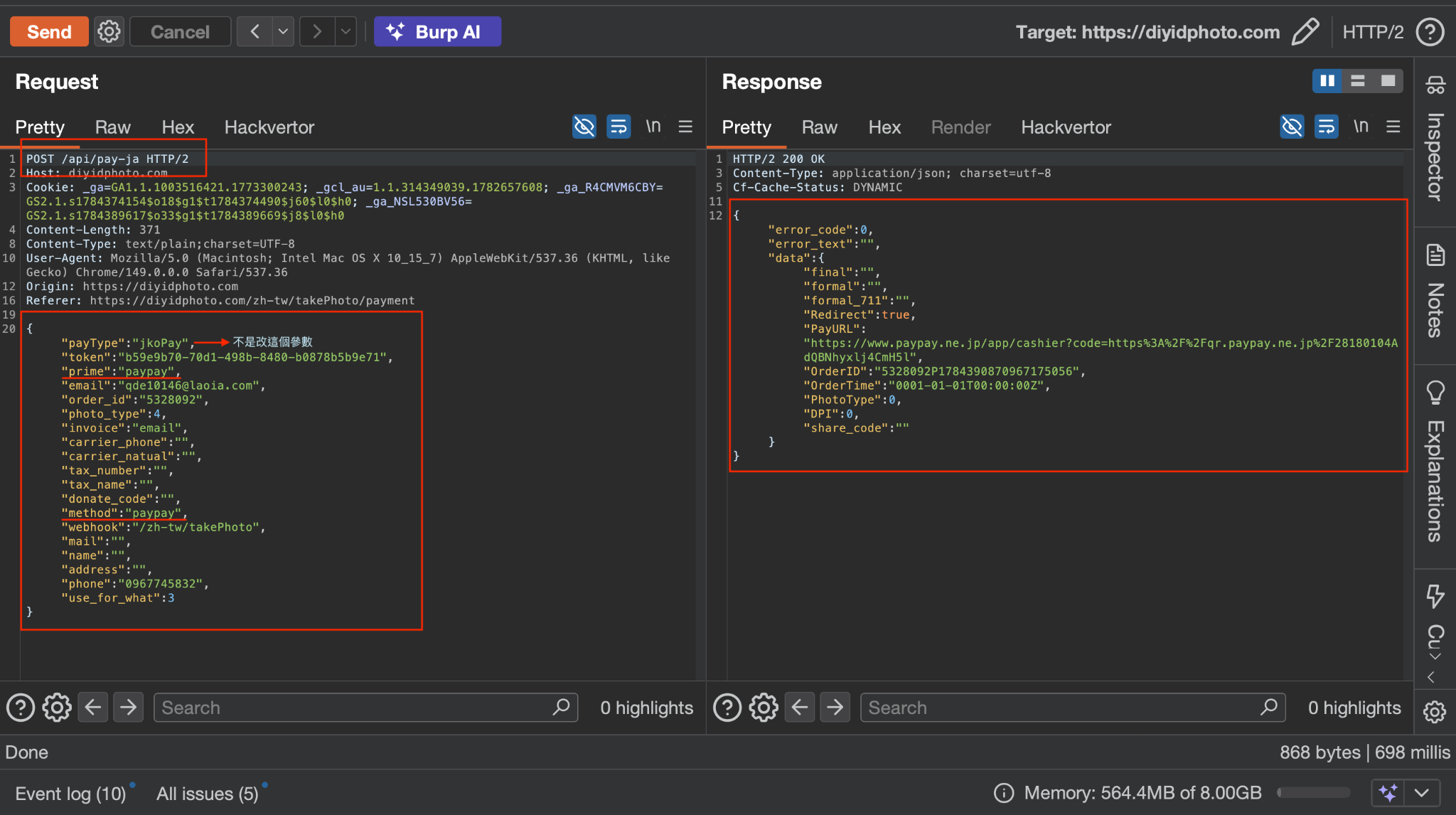The width and height of the screenshot is (1456, 815).
Task: Click the memory info icon
Action: [1004, 793]
